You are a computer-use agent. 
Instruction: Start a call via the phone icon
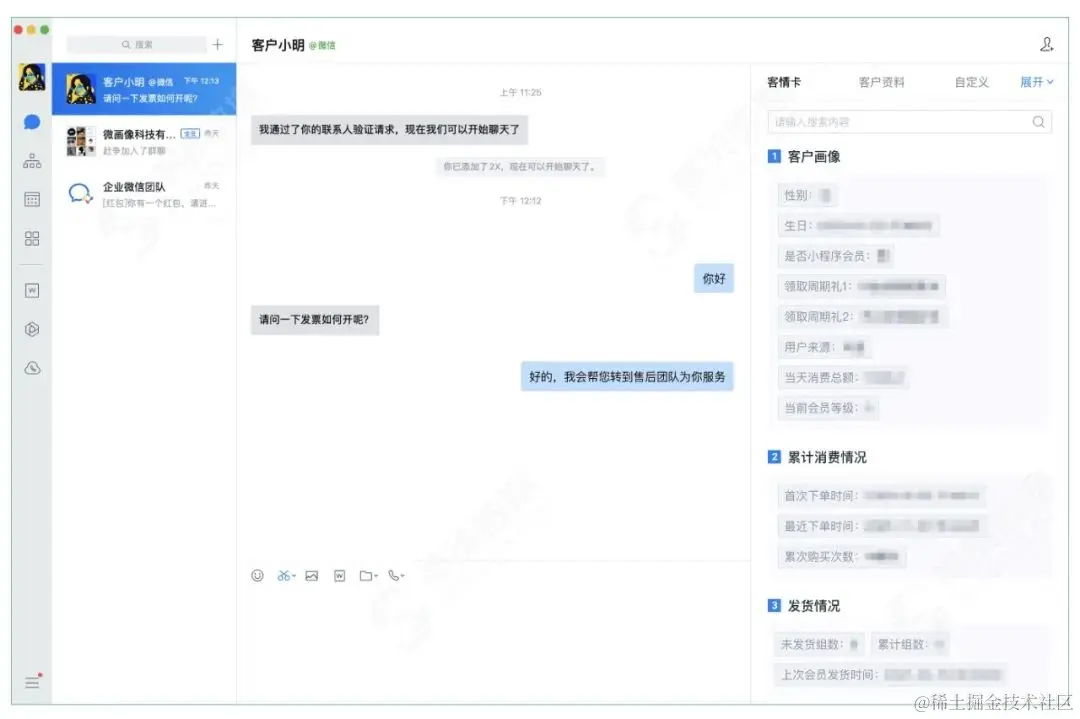point(394,575)
